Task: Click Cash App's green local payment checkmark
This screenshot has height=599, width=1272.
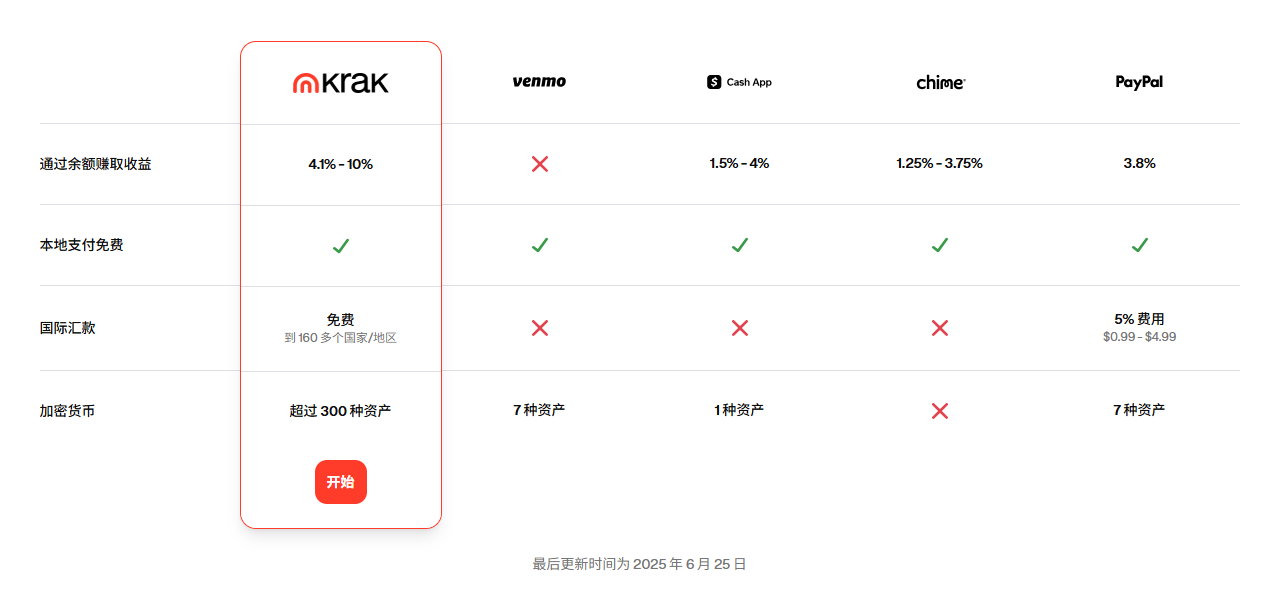Action: click(740, 245)
